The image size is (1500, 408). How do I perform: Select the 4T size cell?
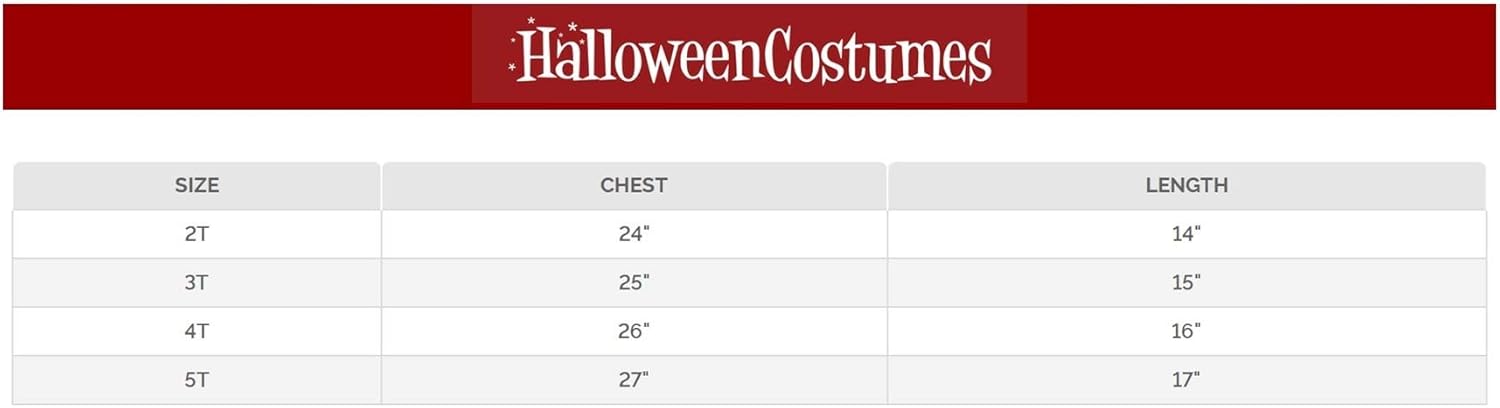pyautogui.click(x=197, y=331)
